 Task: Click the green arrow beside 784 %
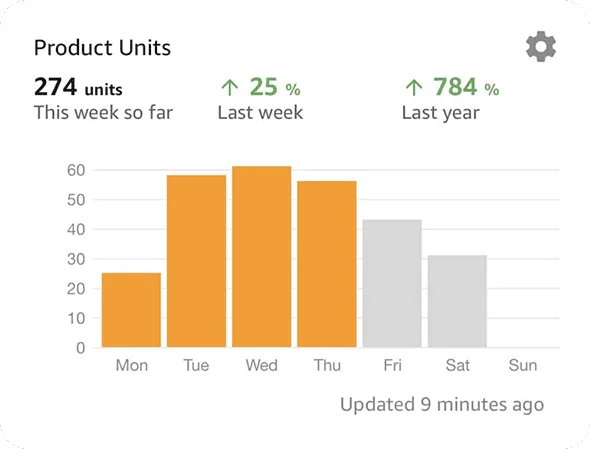point(414,87)
